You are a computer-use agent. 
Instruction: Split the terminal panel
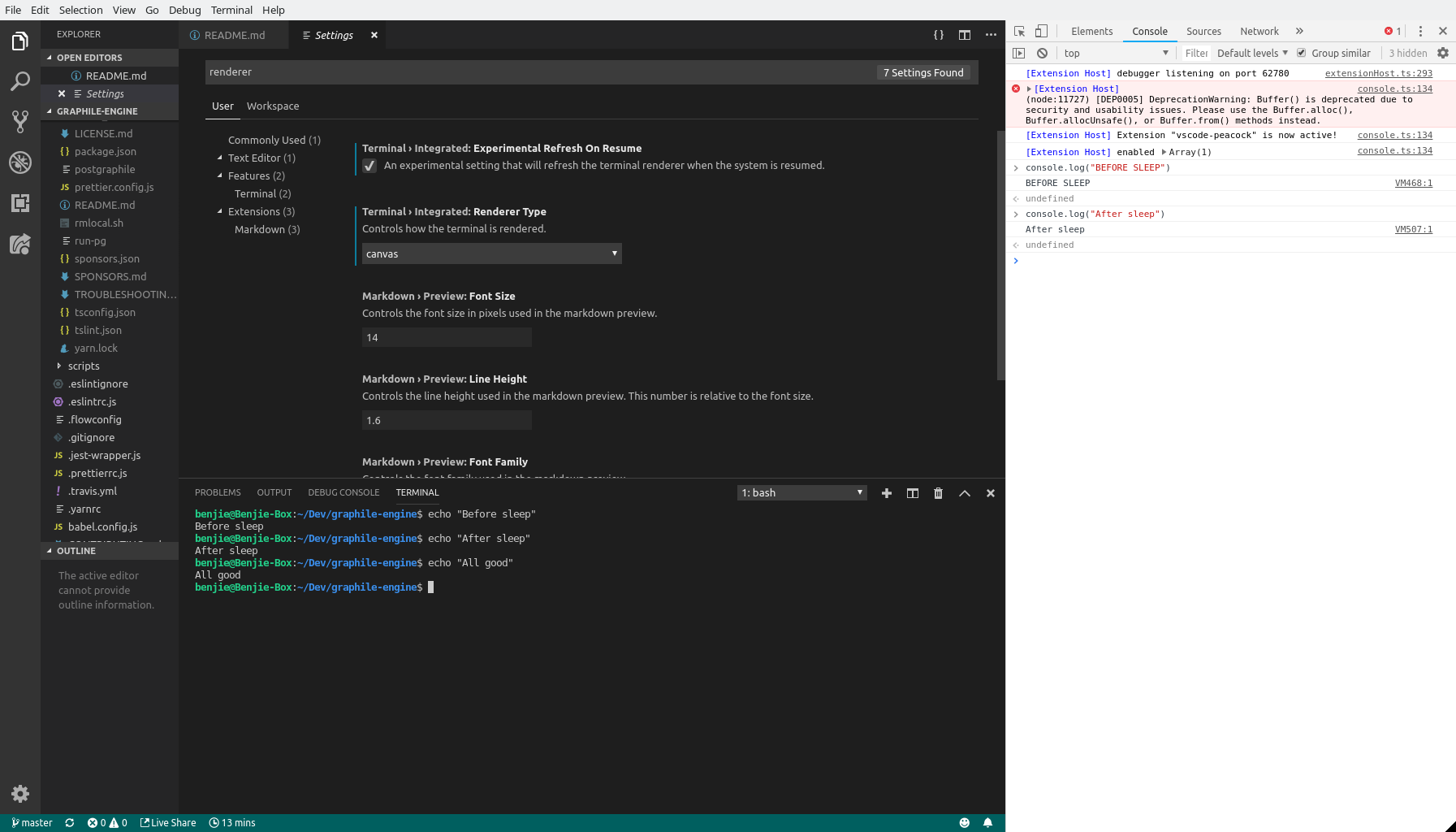(x=913, y=493)
